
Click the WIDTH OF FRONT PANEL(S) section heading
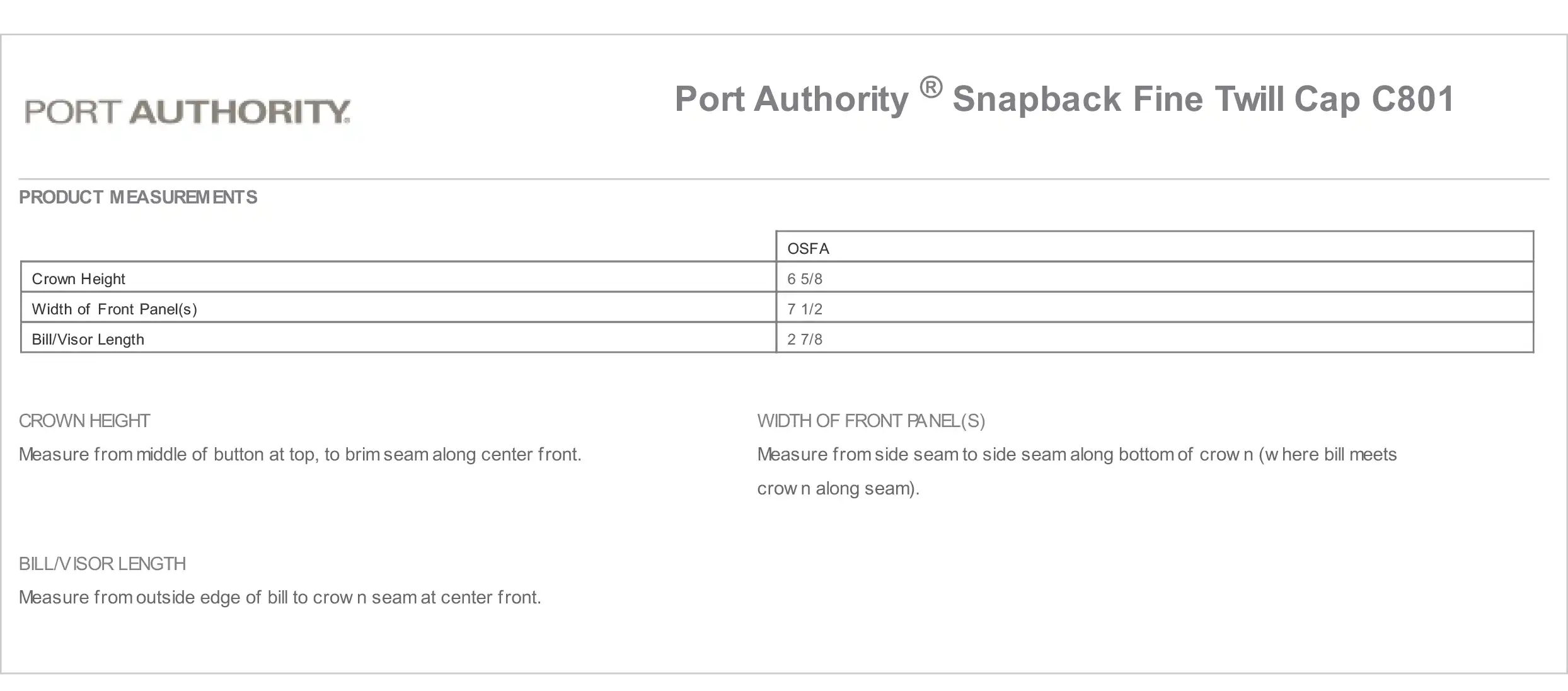tap(871, 421)
